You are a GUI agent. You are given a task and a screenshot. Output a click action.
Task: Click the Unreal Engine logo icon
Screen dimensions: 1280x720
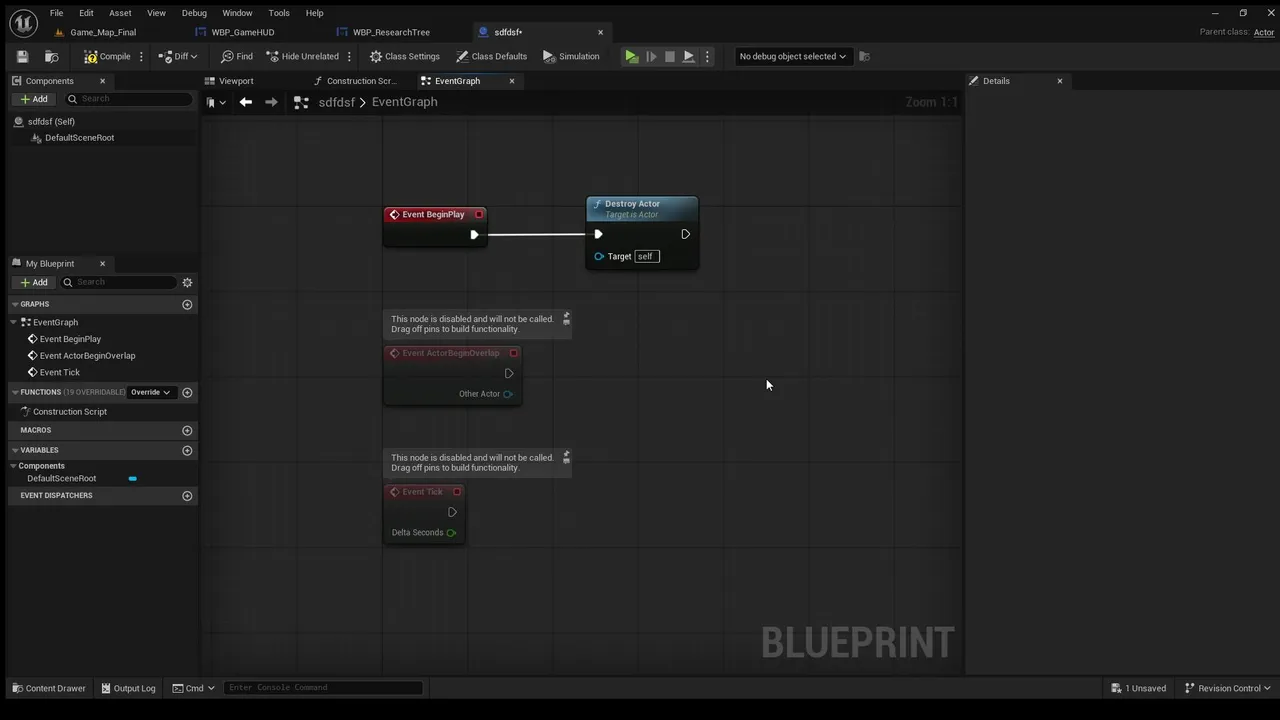pyautogui.click(x=22, y=21)
